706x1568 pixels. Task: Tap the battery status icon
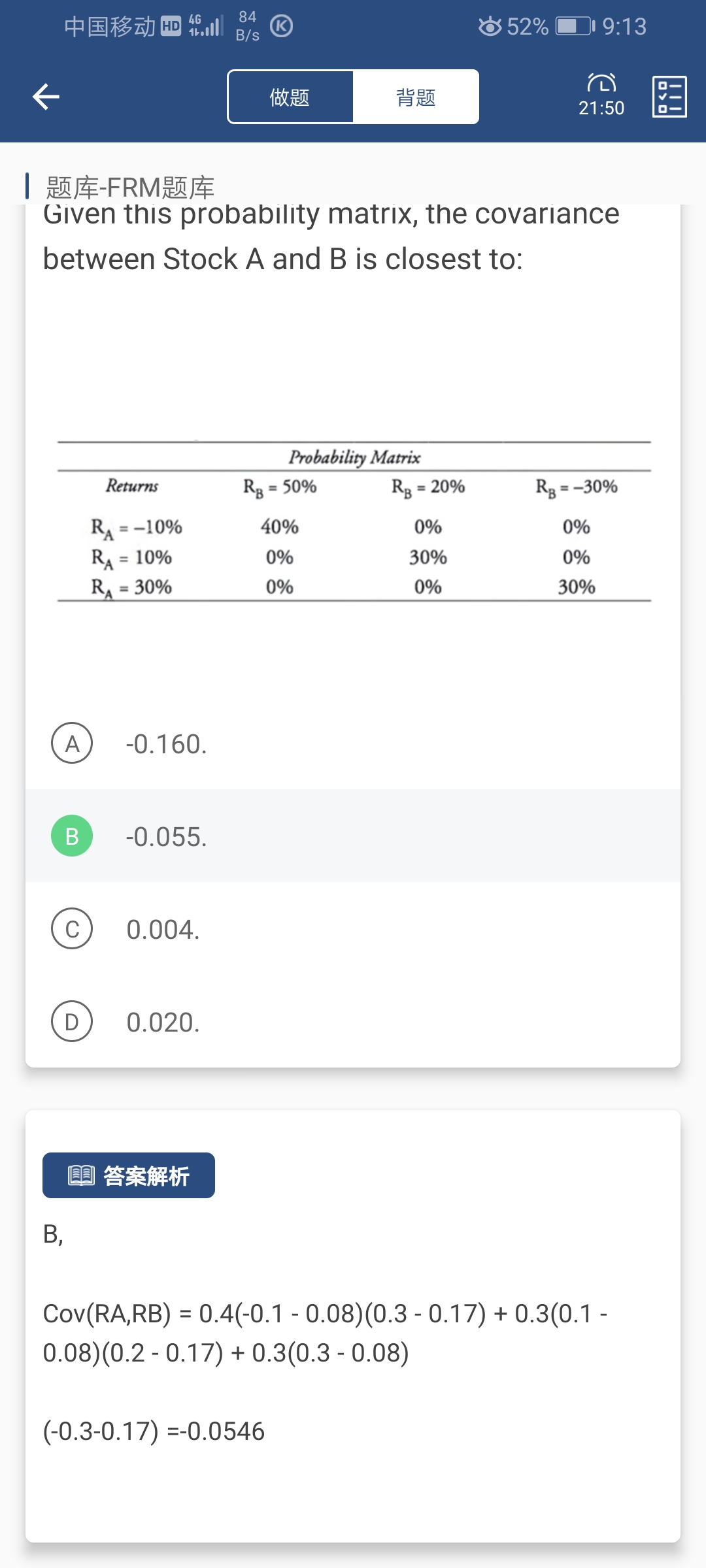point(575,27)
